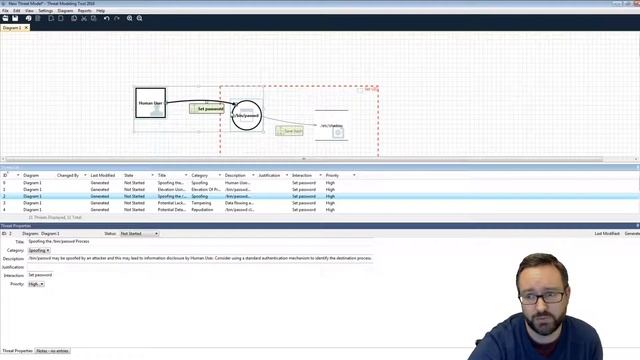Open the Justification column filter dropdown
The image size is (640, 360).
point(287,176)
